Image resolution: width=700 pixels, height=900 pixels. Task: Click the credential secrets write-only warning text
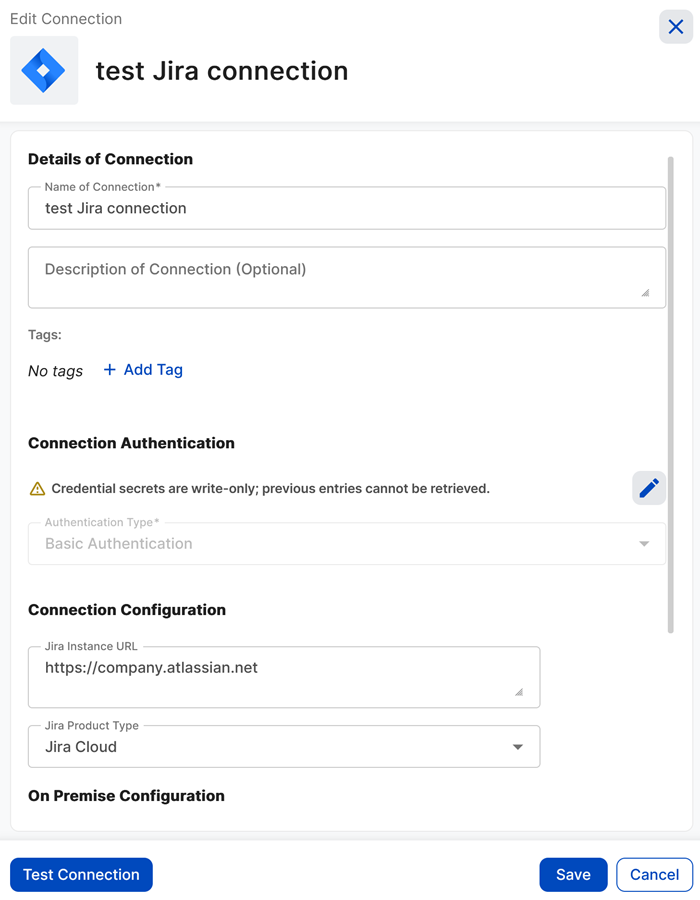[x=270, y=488]
